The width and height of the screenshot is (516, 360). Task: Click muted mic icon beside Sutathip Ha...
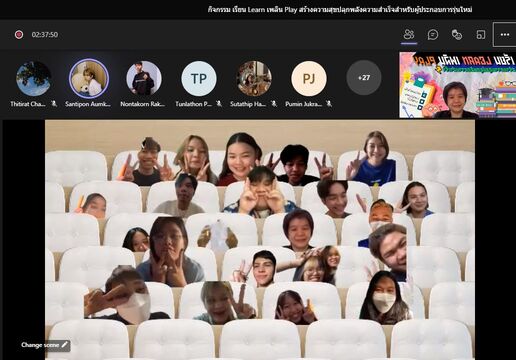(274, 104)
